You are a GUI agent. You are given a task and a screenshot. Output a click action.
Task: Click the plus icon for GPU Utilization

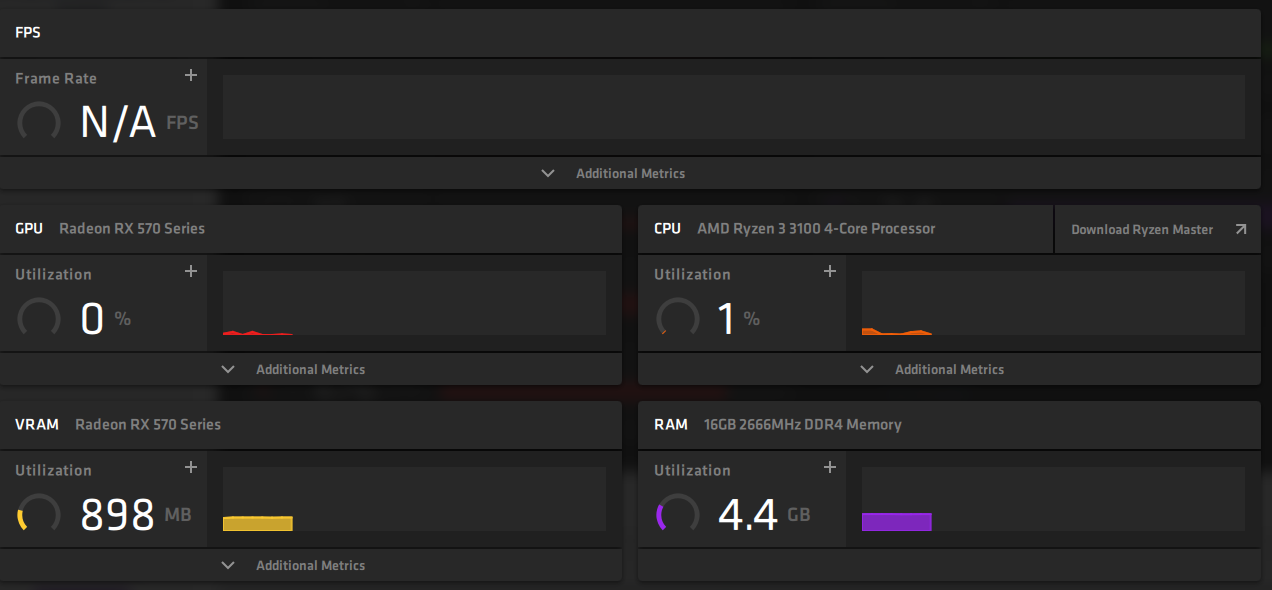pos(191,272)
